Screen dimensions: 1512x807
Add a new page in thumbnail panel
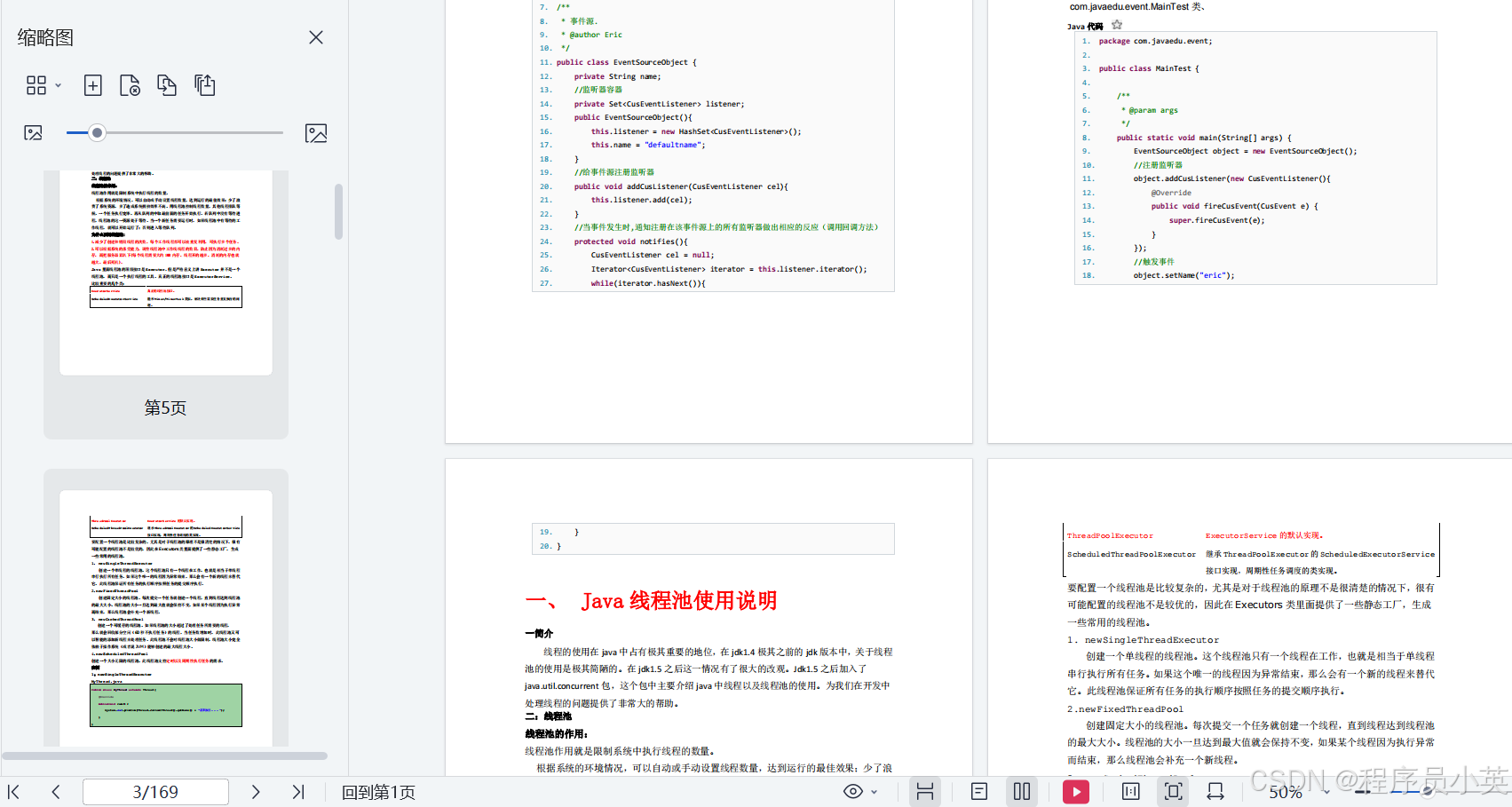(92, 85)
